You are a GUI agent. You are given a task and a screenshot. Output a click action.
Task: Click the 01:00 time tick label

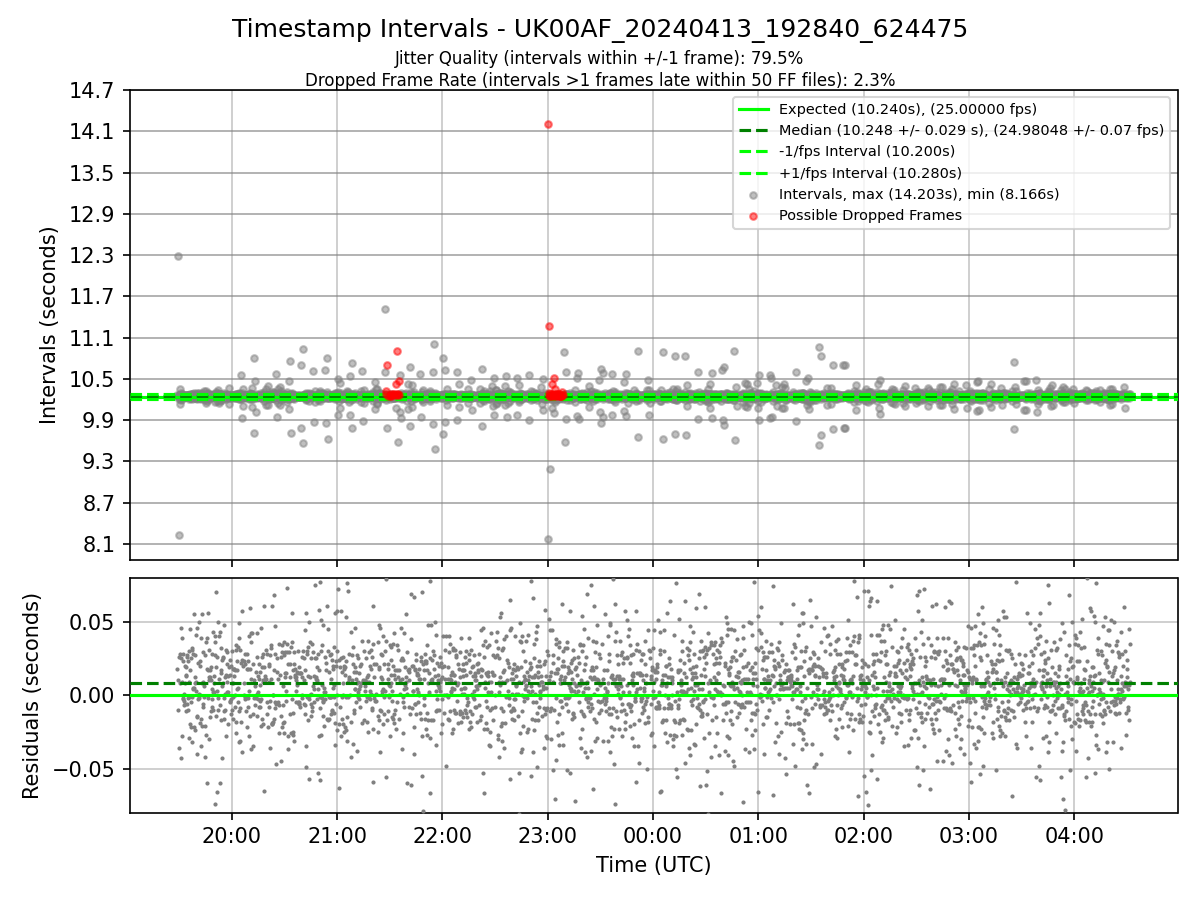point(758,835)
